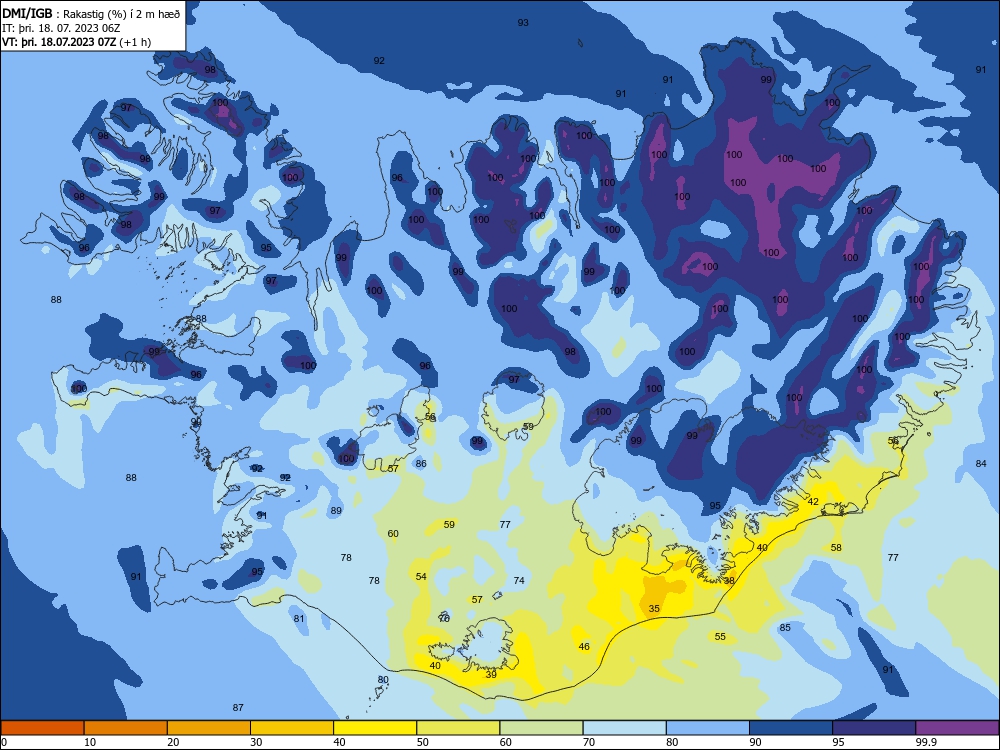Click the '84' value at the east edge
The width and height of the screenshot is (1000, 750).
tap(981, 463)
